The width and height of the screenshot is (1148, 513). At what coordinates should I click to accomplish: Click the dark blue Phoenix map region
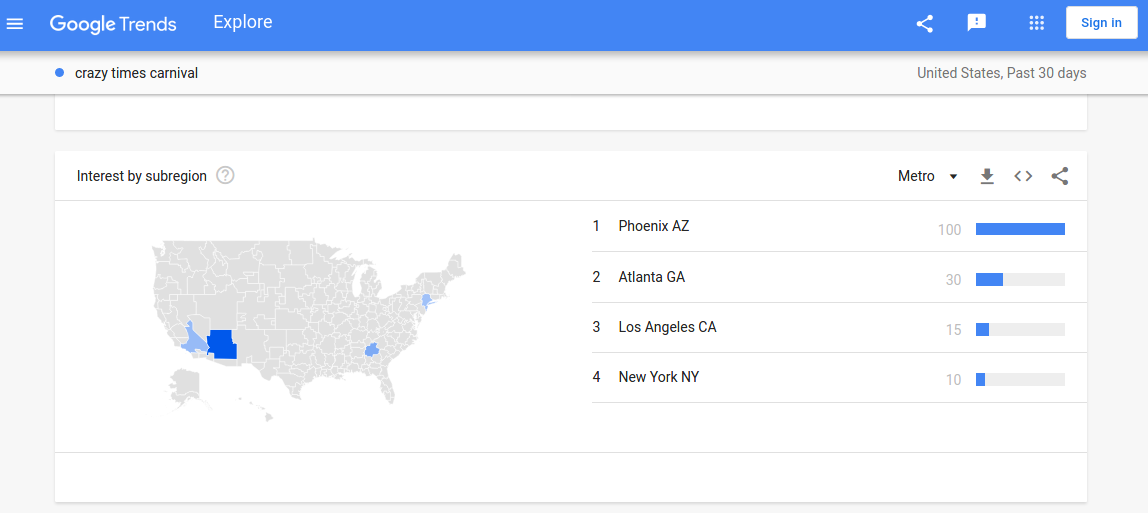[x=223, y=345]
